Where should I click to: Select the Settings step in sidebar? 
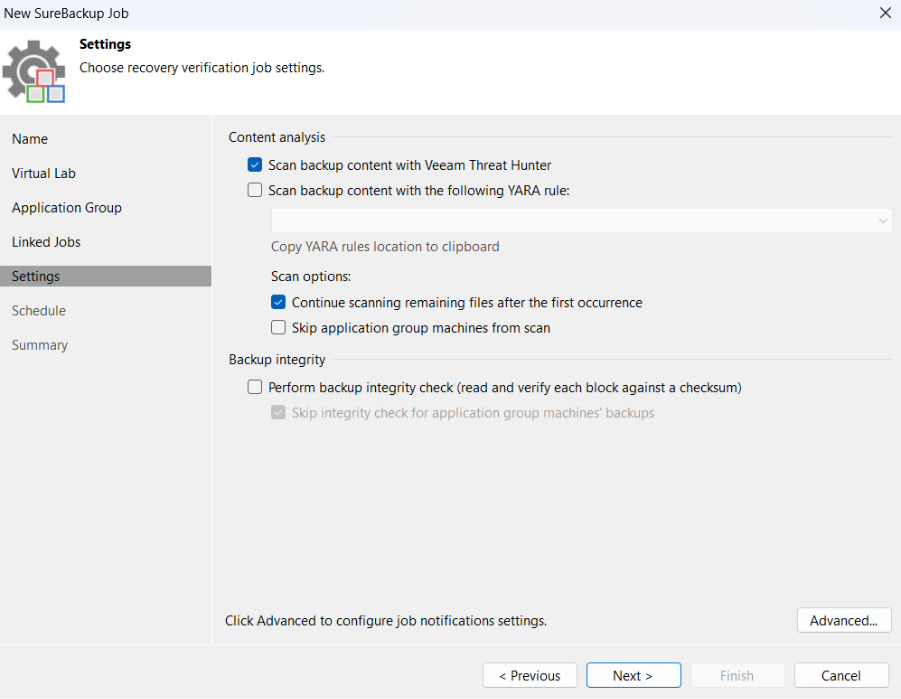point(36,276)
